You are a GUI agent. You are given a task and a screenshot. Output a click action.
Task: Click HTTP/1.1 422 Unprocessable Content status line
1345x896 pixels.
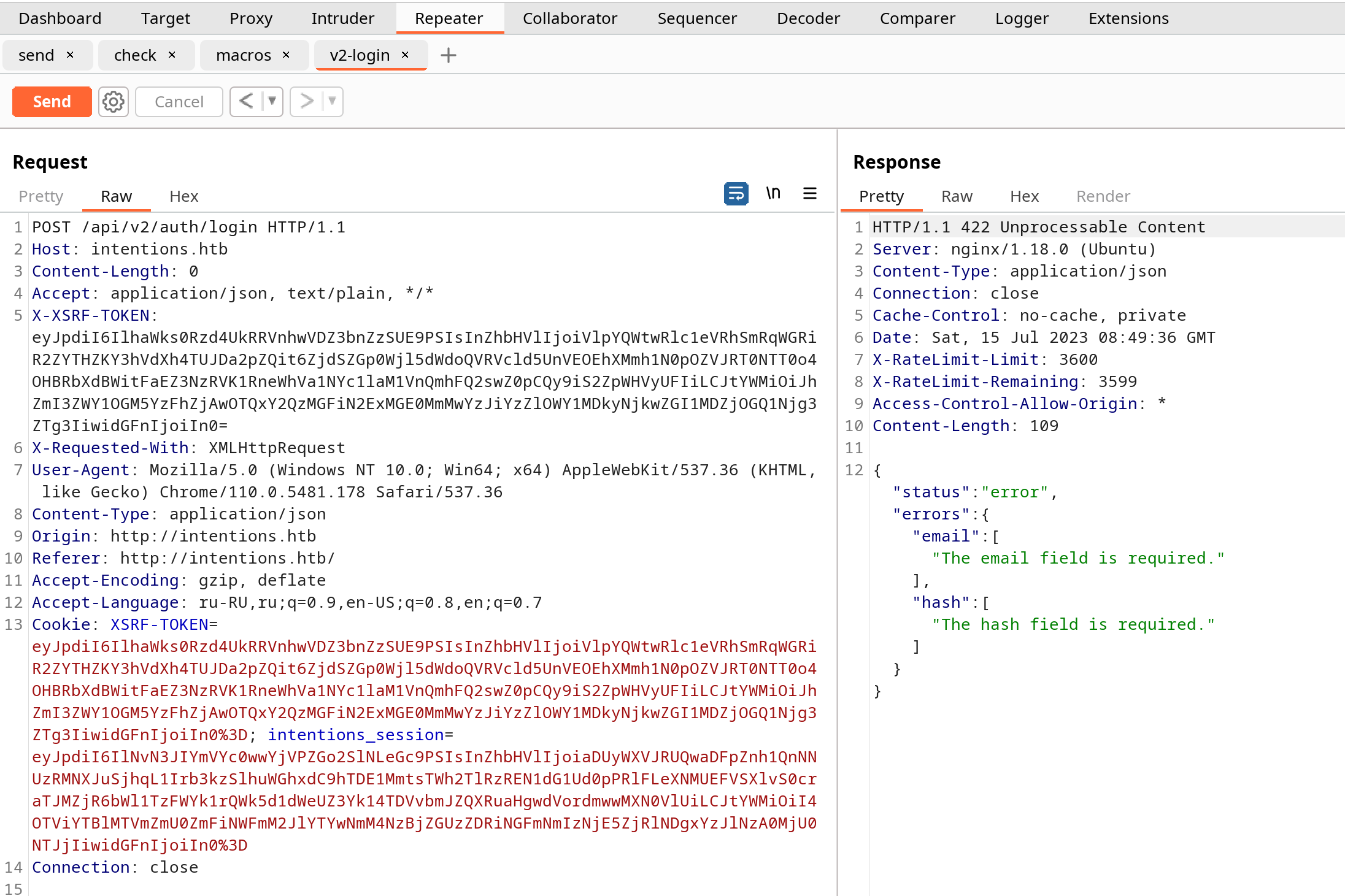[x=1039, y=227]
